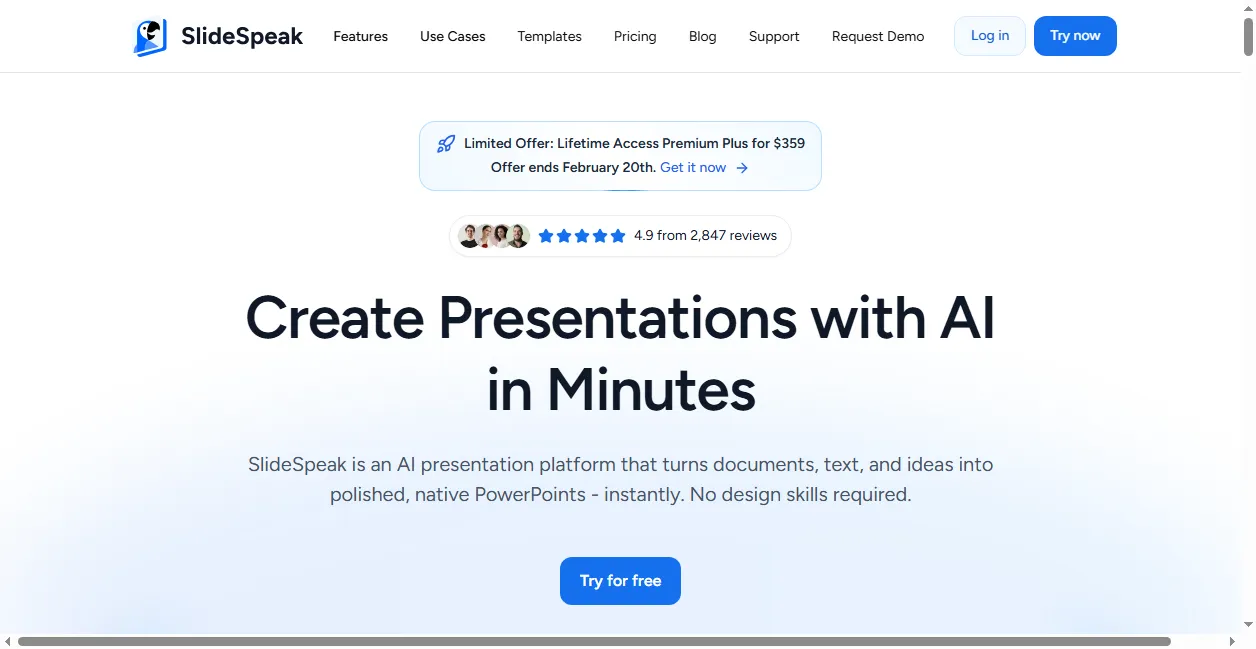Click the reviewer avatars group
This screenshot has height=649, width=1256.
pyautogui.click(x=493, y=236)
